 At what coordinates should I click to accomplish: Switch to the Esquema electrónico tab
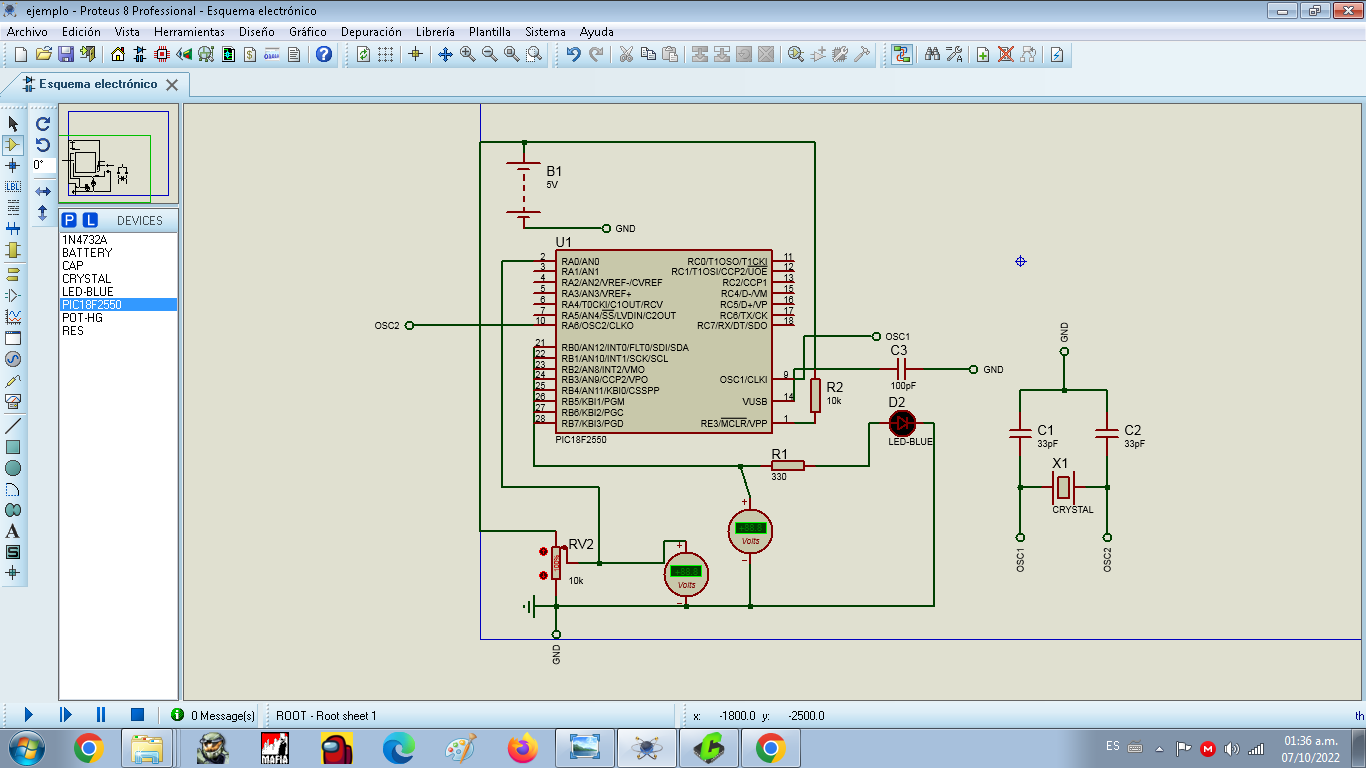[x=98, y=85]
